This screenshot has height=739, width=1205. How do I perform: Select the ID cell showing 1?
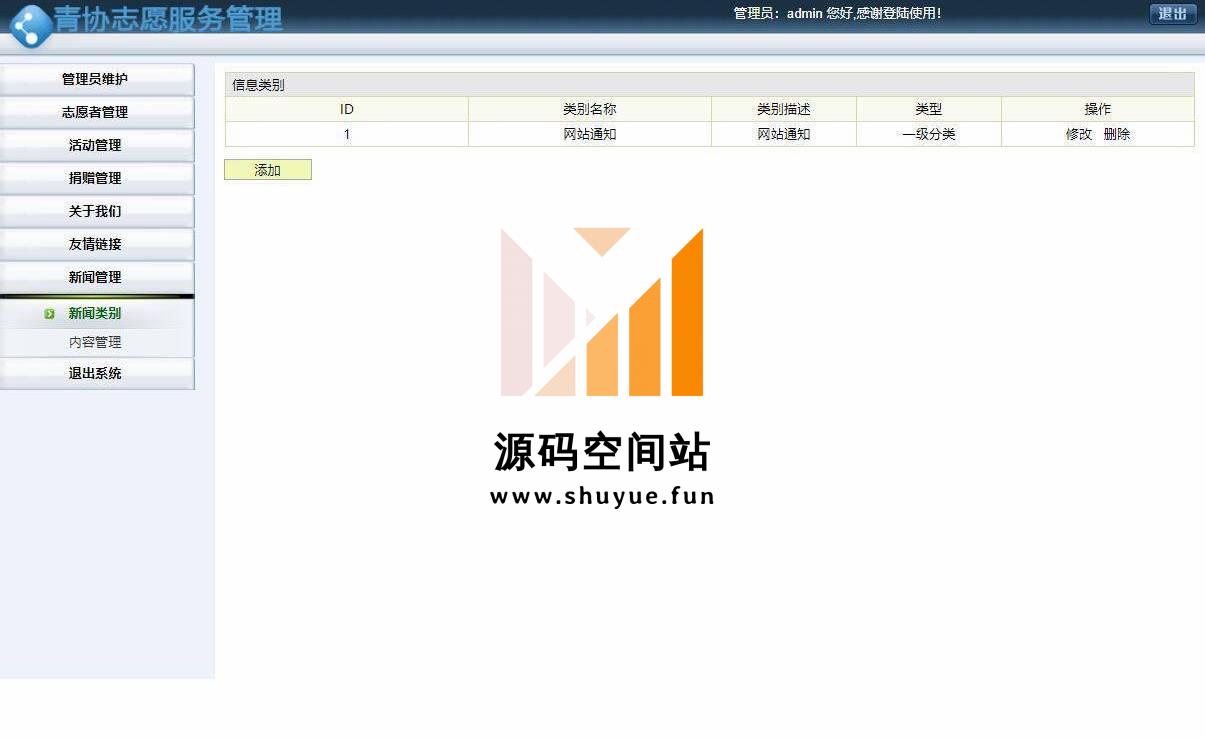[x=347, y=134]
